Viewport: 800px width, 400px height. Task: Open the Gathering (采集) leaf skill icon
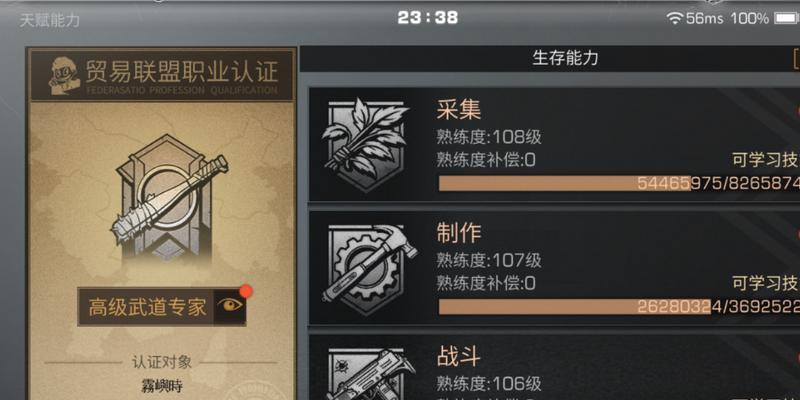coord(365,144)
